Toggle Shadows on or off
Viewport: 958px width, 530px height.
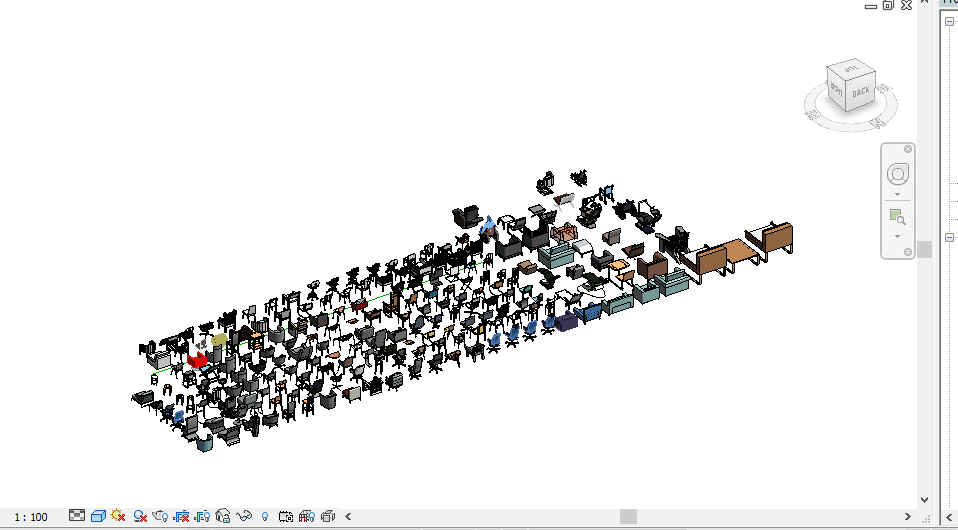coord(141,516)
